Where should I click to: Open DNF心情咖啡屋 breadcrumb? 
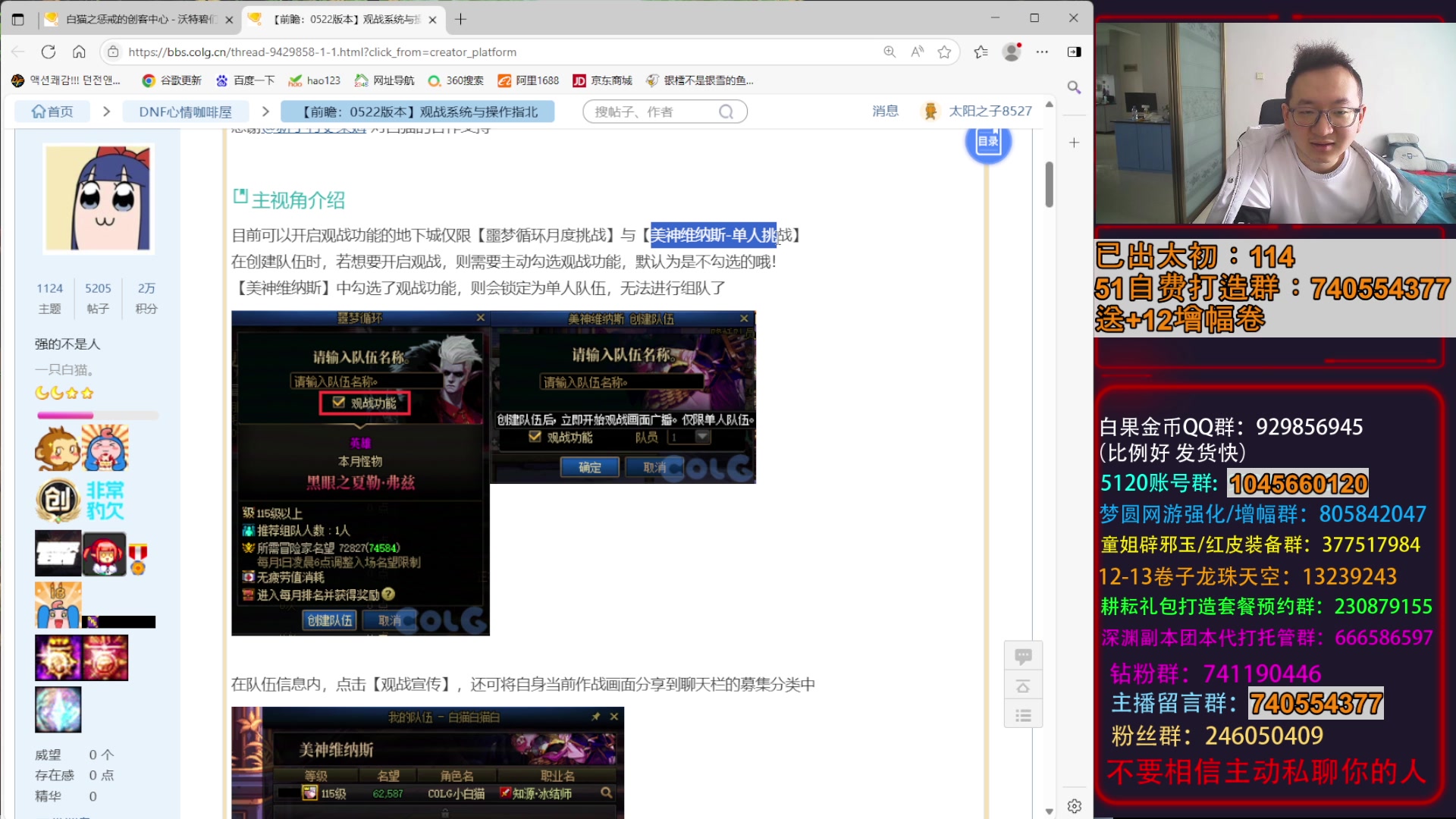click(x=186, y=111)
